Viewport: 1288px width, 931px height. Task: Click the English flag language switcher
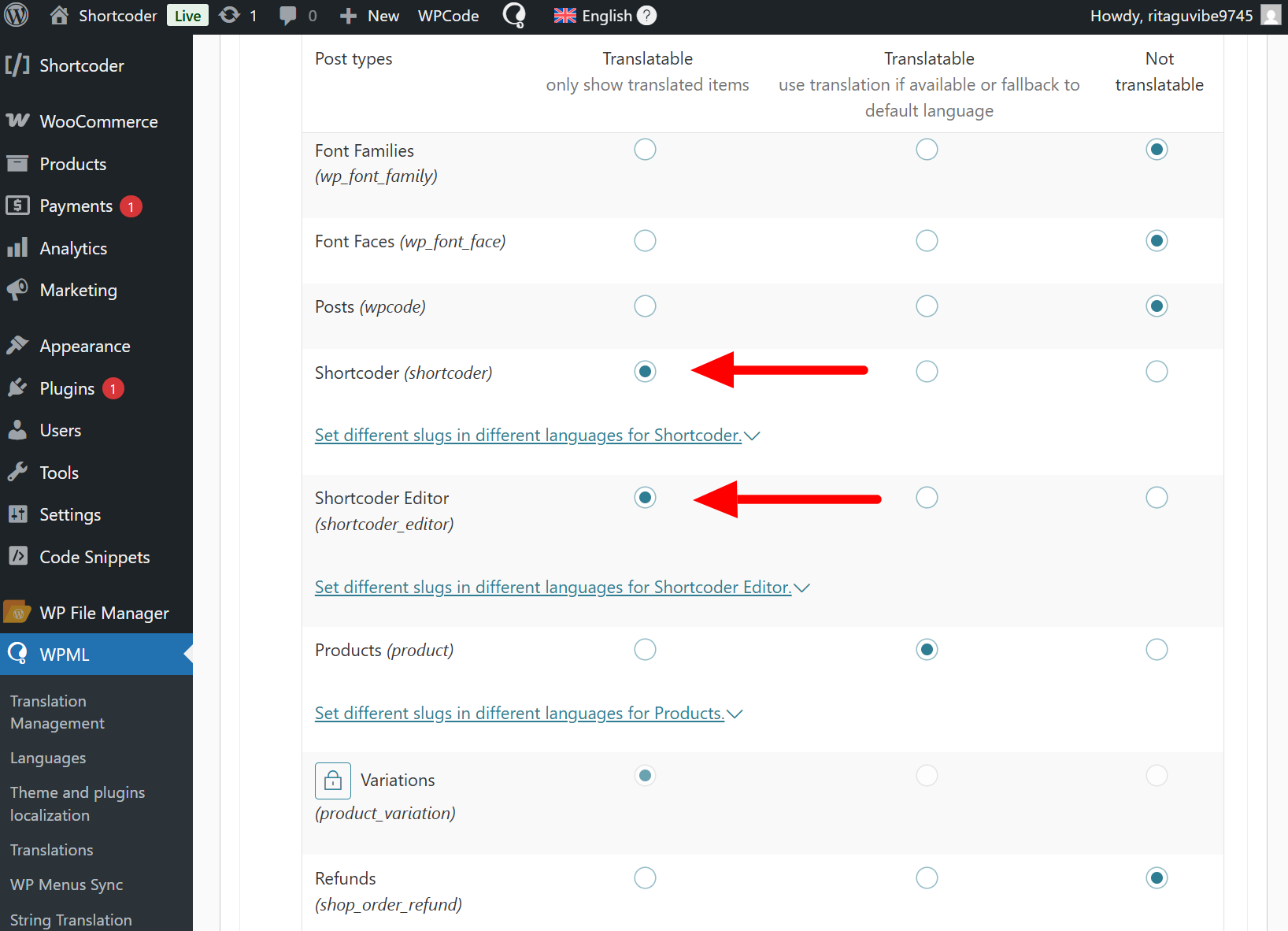point(564,16)
